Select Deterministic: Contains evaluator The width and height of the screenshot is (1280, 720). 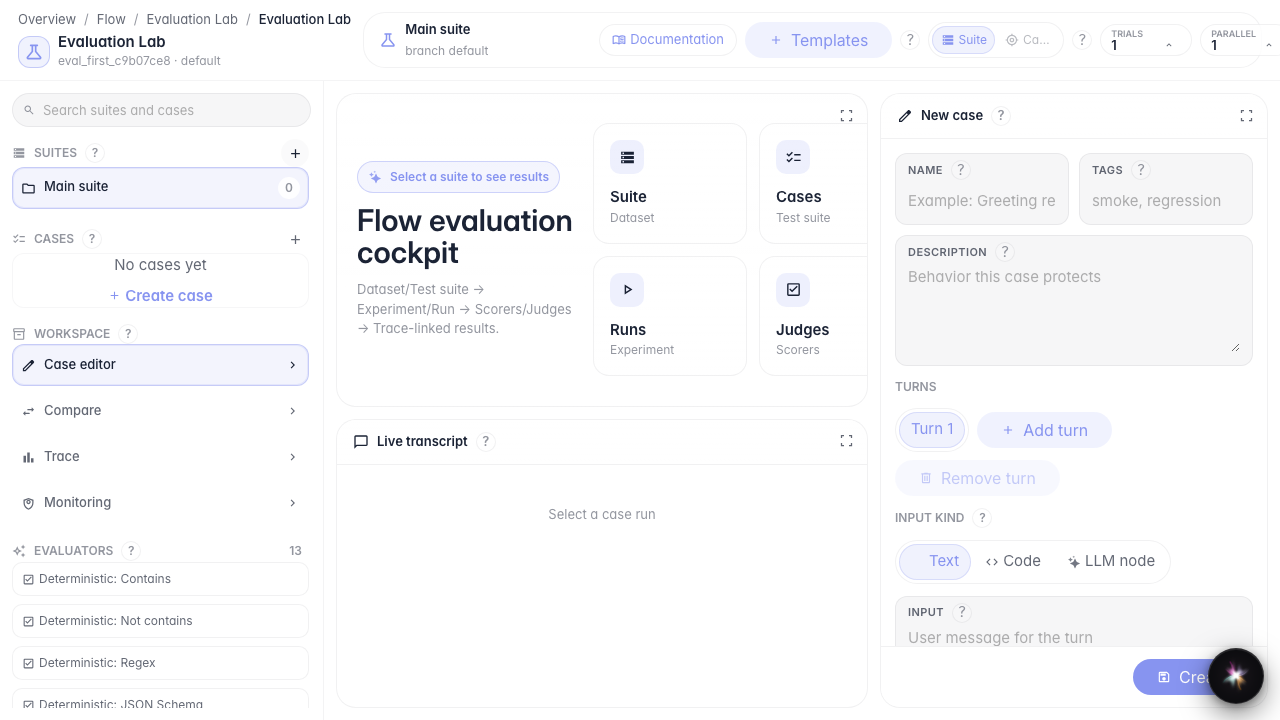pyautogui.click(x=160, y=579)
